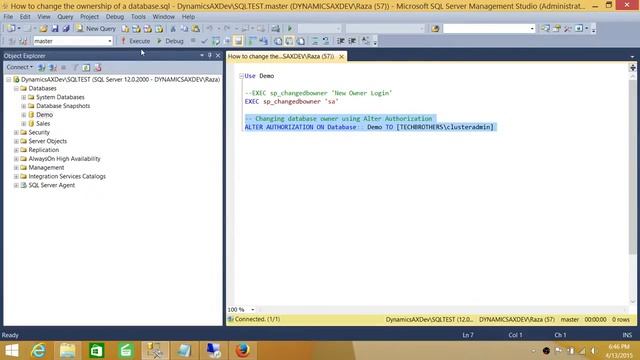
Task: Expand the System Databases folder
Action: [24, 97]
